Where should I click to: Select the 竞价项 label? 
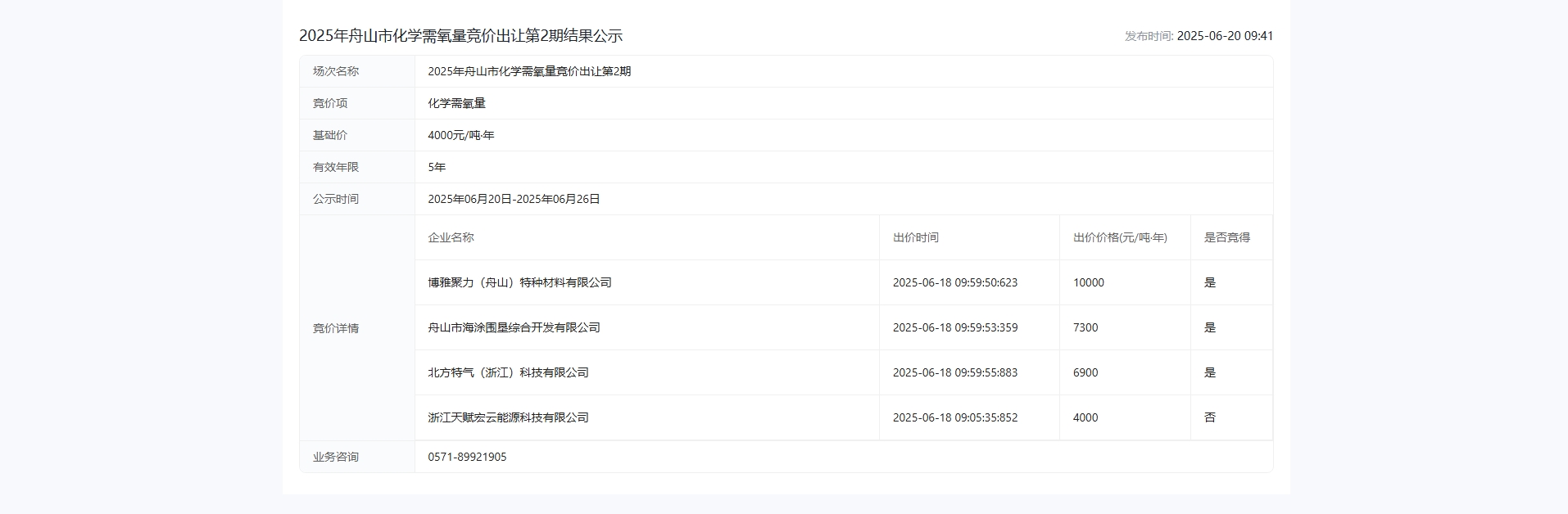[330, 103]
